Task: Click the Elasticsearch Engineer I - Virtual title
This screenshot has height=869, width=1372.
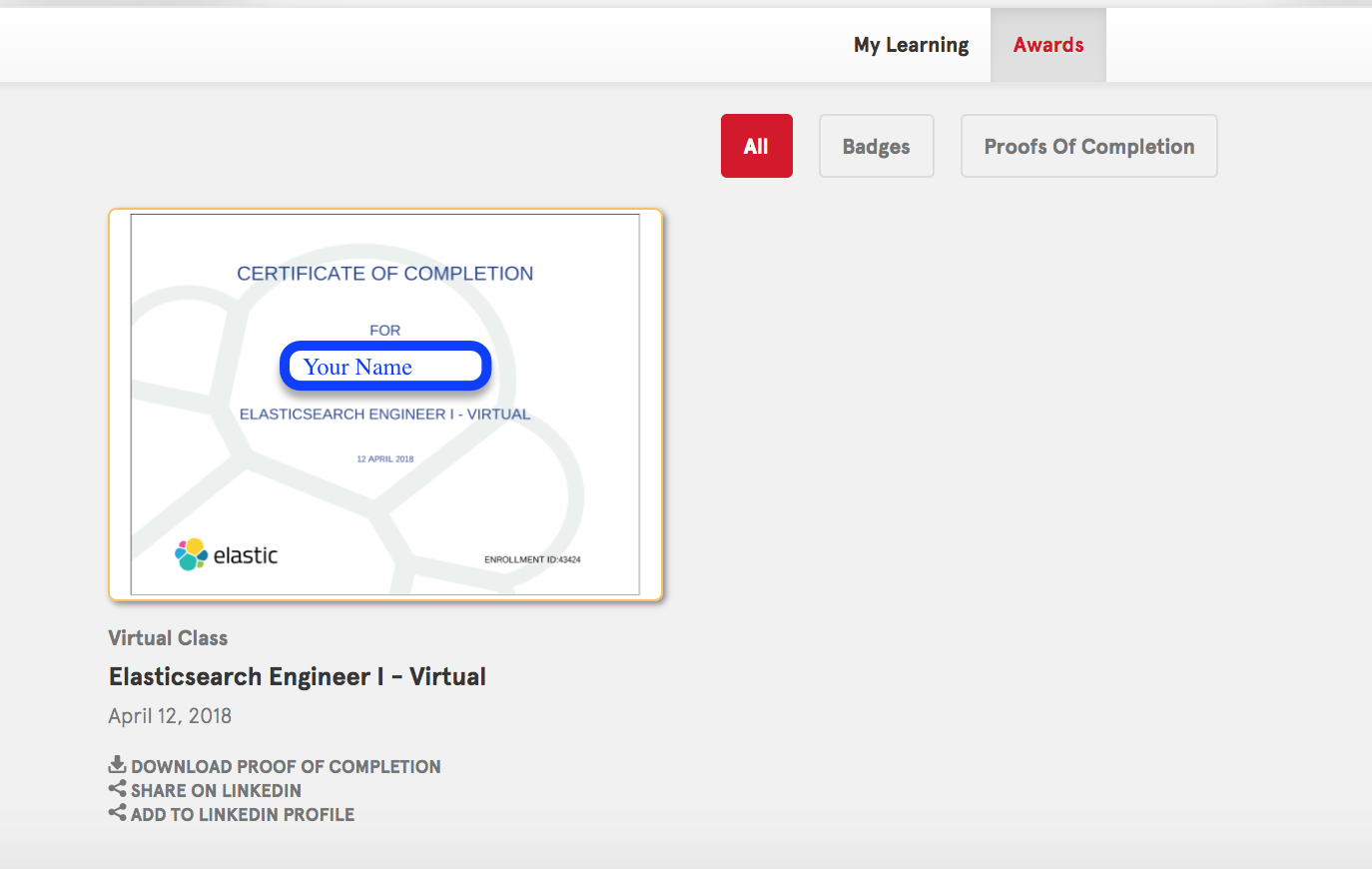Action: click(x=298, y=676)
